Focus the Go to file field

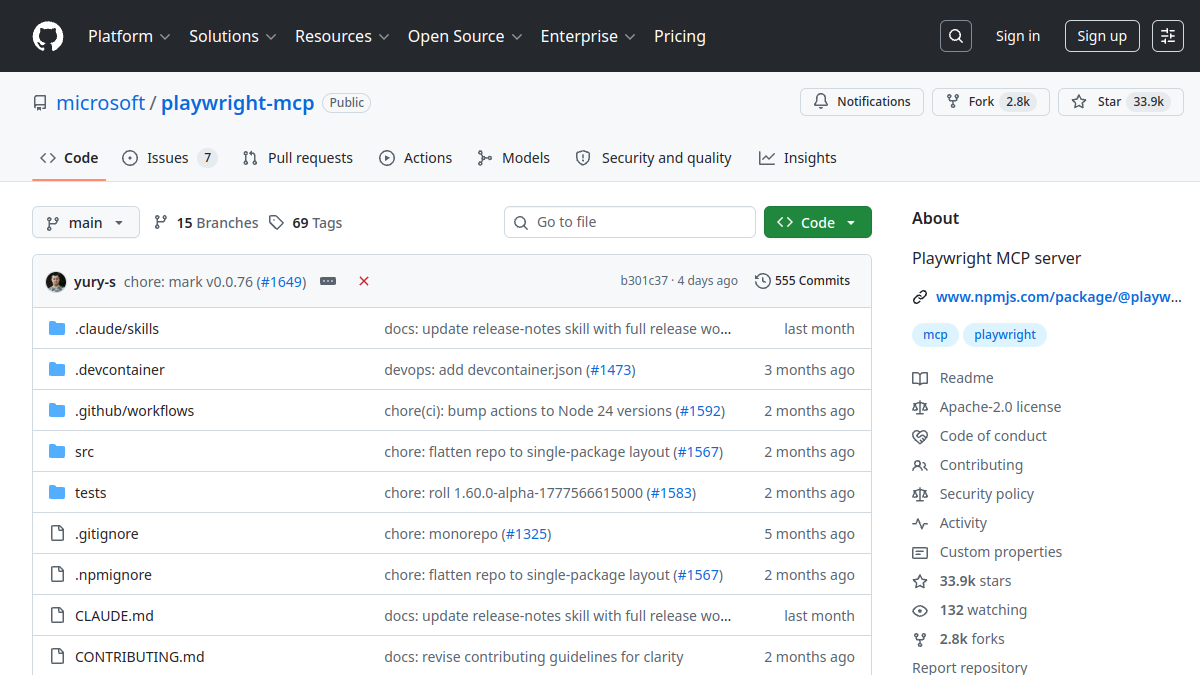pyautogui.click(x=630, y=222)
